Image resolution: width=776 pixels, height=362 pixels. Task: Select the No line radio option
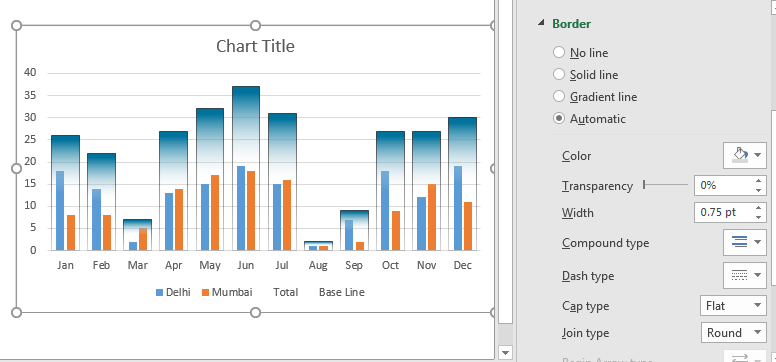[x=559, y=52]
